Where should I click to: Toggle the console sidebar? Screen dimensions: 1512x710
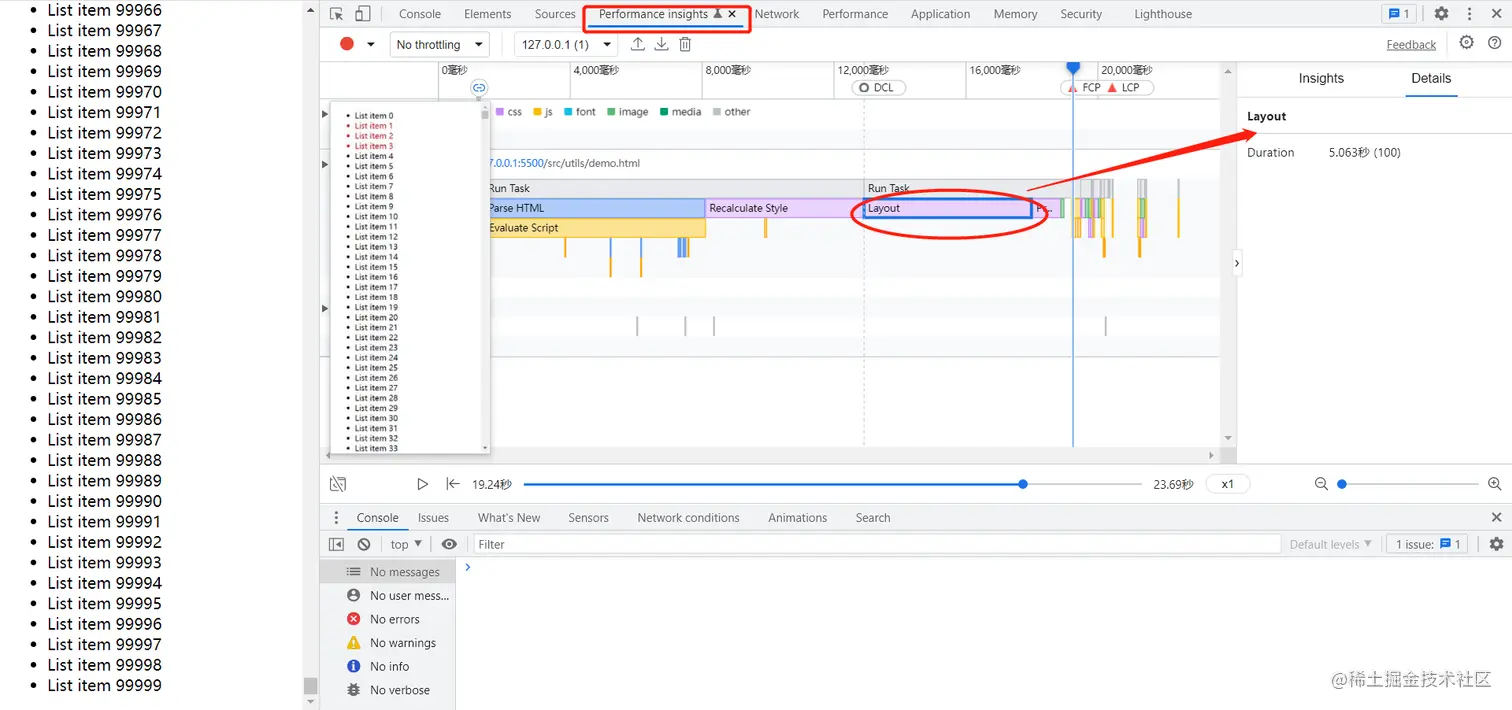tap(337, 544)
